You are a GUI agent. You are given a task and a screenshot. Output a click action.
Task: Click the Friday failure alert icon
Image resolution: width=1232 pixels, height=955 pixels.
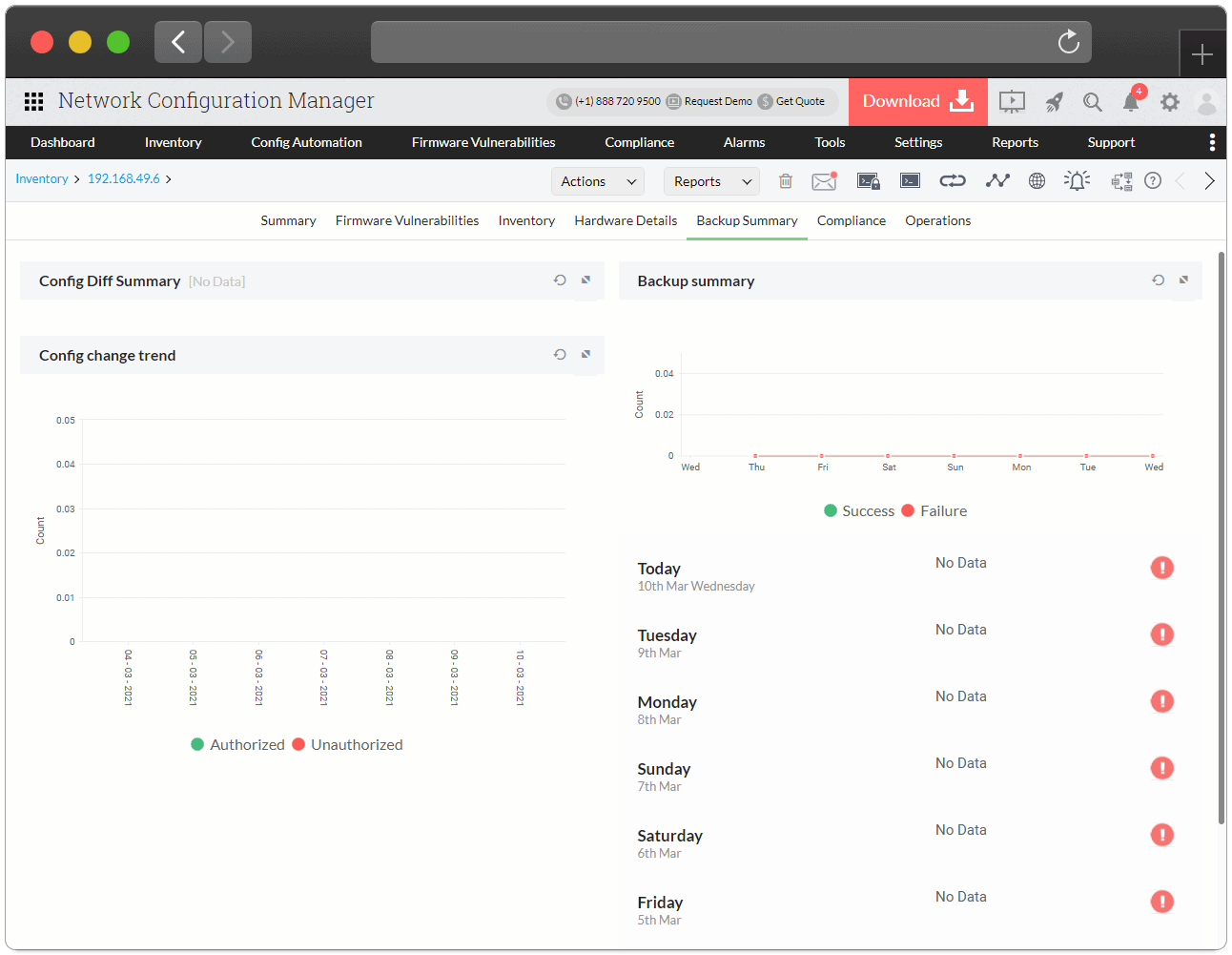click(1162, 902)
